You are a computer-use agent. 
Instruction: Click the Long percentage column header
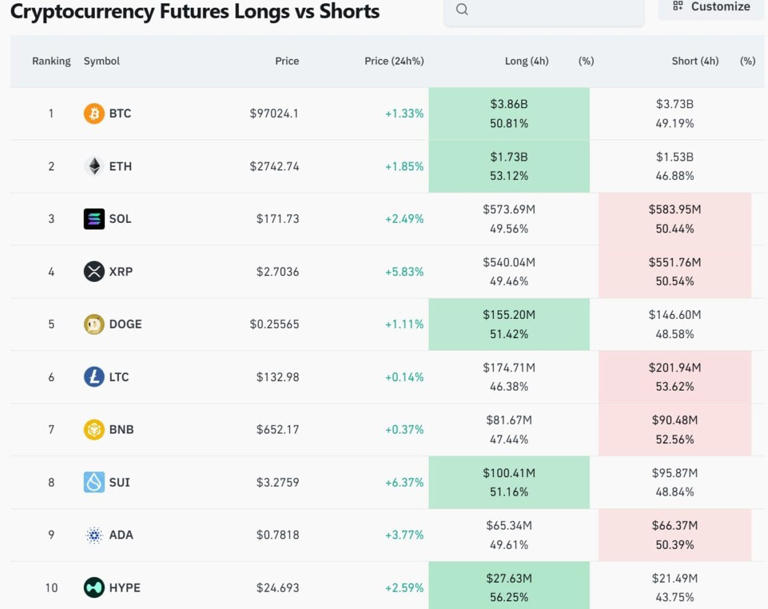[x=586, y=61]
